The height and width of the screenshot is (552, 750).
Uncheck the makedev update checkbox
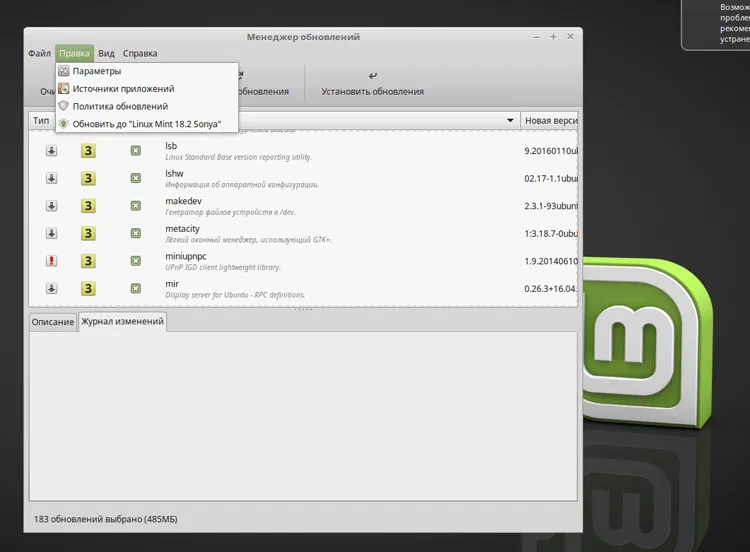136,206
